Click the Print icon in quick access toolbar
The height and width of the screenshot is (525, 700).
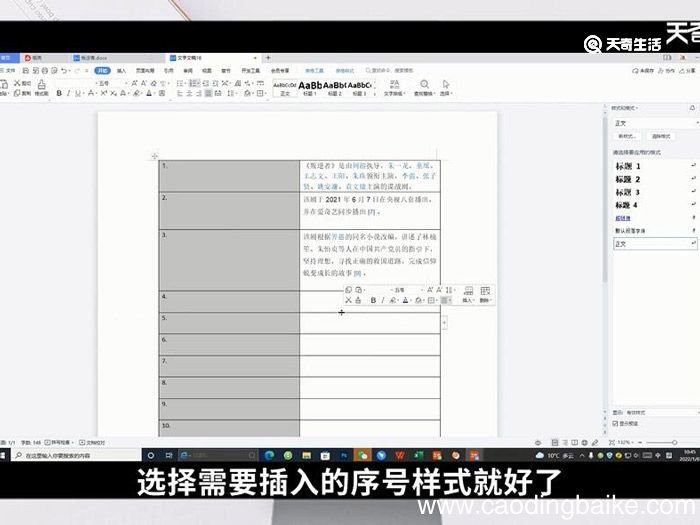pos(45,71)
